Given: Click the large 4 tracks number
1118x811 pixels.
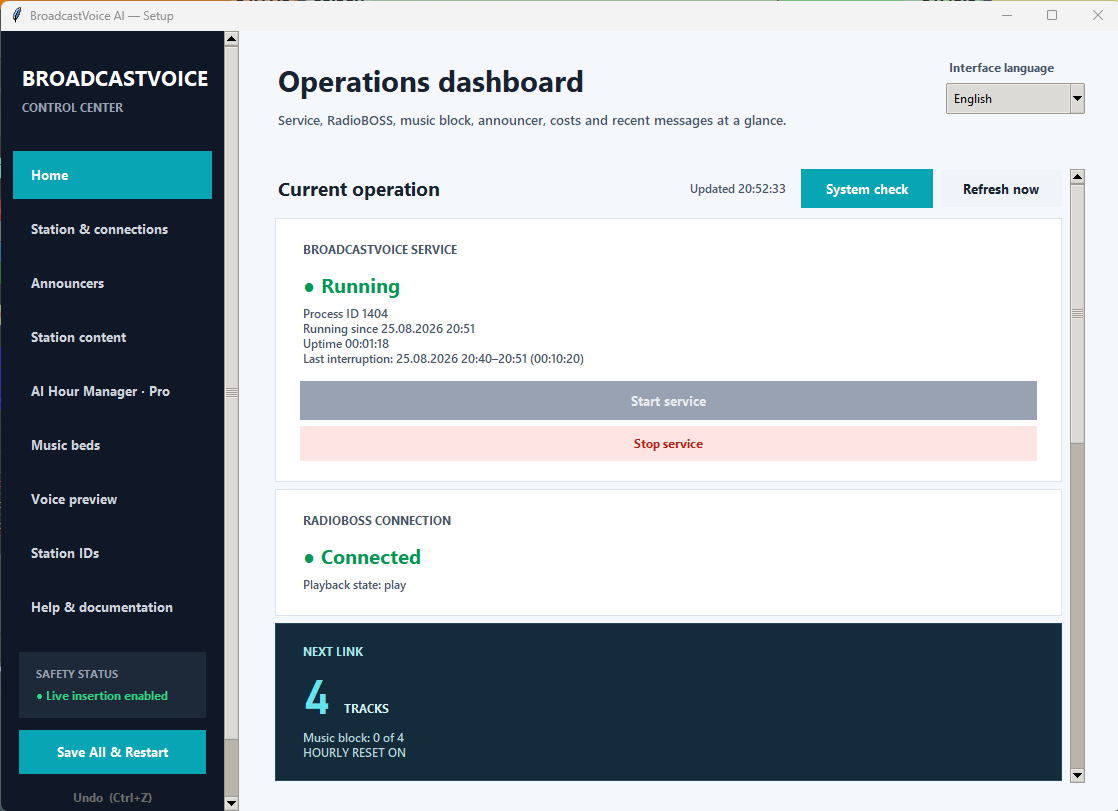Looking at the screenshot, I should 317,697.
